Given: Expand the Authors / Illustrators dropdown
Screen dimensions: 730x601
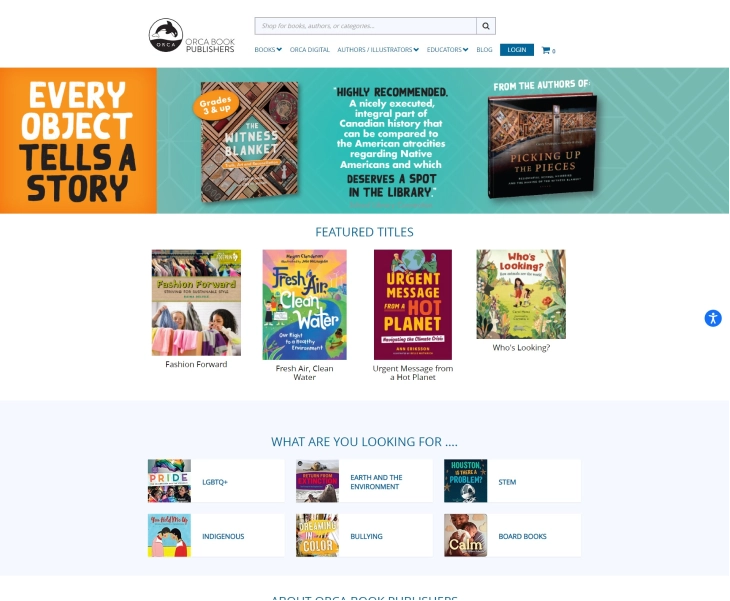Looking at the screenshot, I should (378, 50).
